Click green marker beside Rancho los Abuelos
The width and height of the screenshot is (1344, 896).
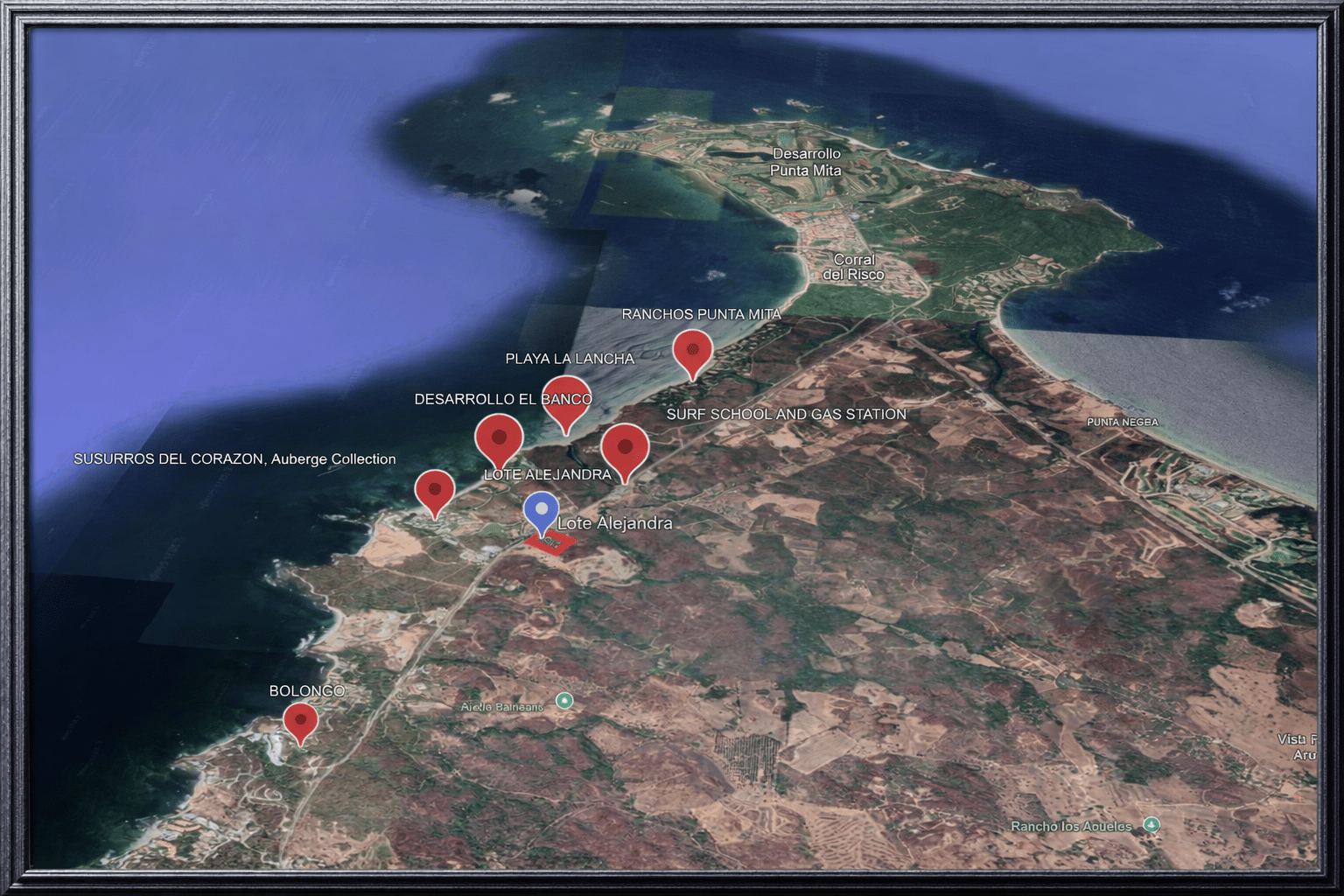coord(1151,824)
